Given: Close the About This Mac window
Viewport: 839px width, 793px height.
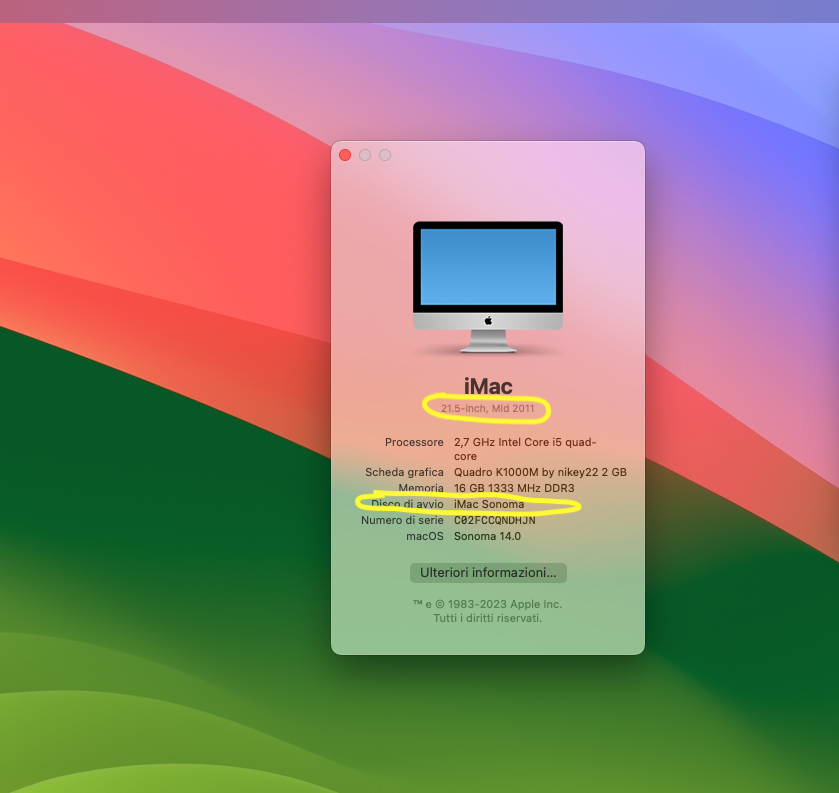Looking at the screenshot, I should click(x=345, y=155).
